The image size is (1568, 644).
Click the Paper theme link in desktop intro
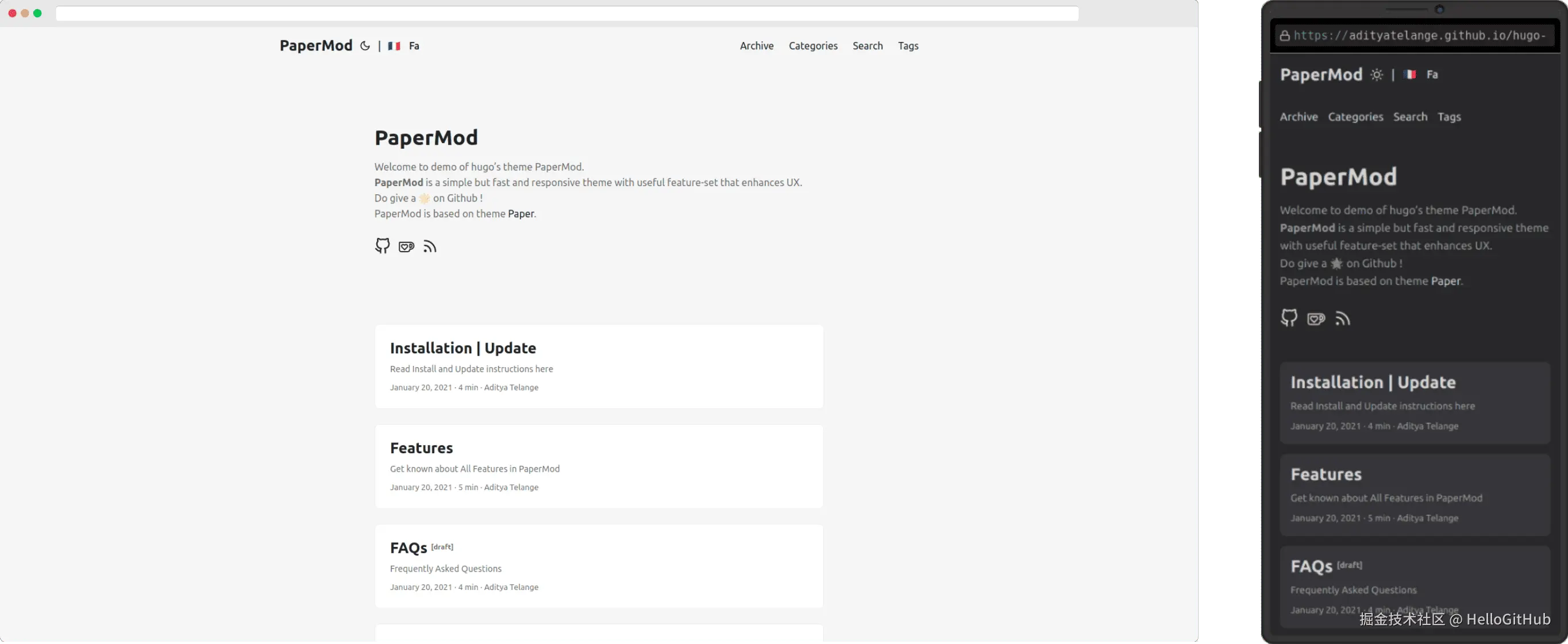click(521, 214)
